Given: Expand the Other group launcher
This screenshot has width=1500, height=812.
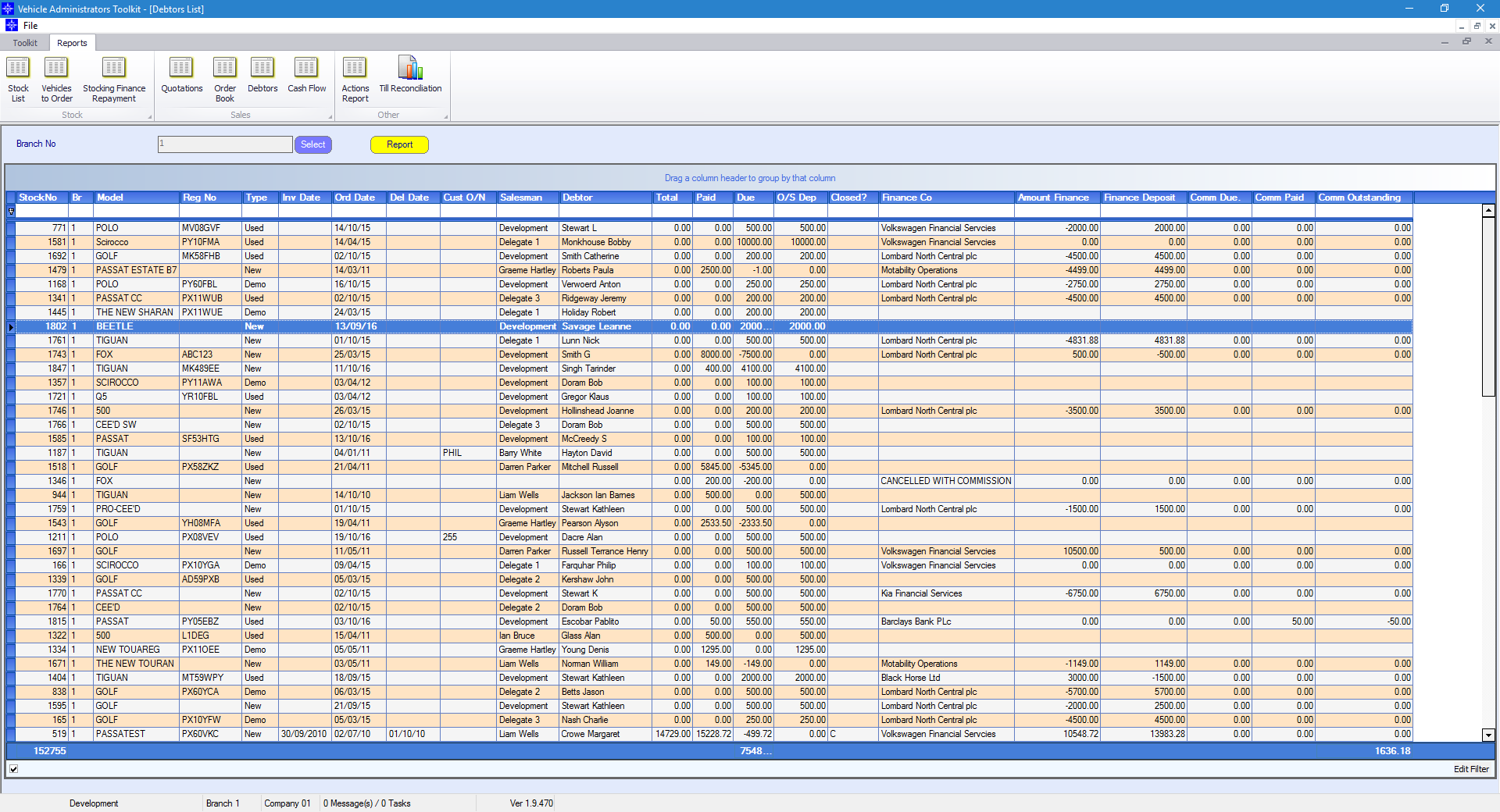Looking at the screenshot, I should 446,116.
